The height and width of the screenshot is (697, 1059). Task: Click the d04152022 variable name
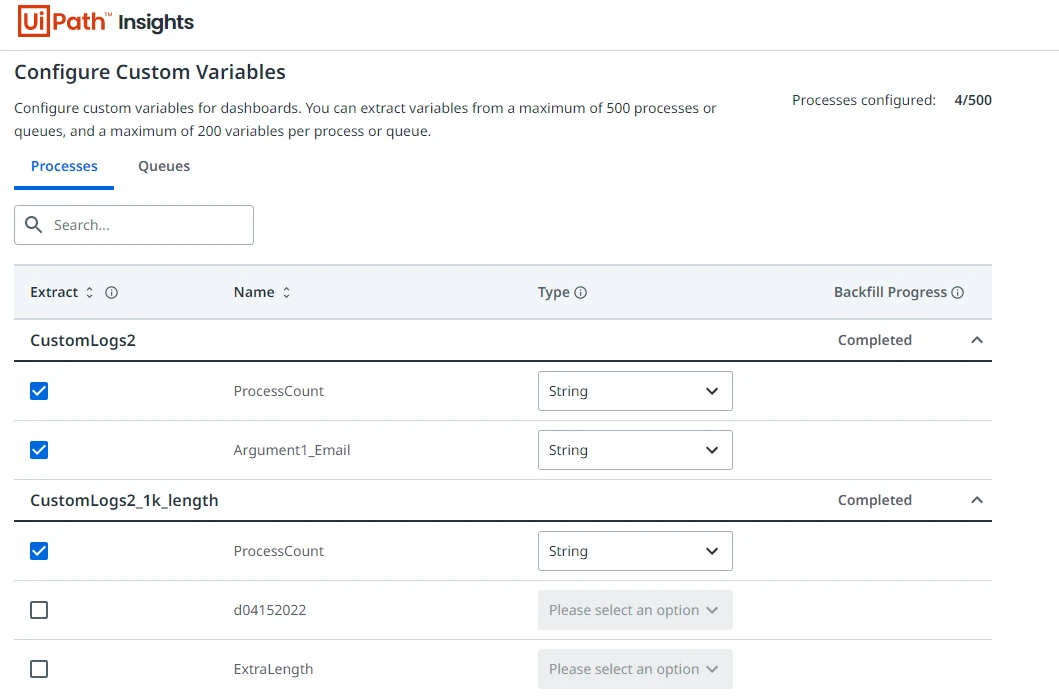(269, 611)
